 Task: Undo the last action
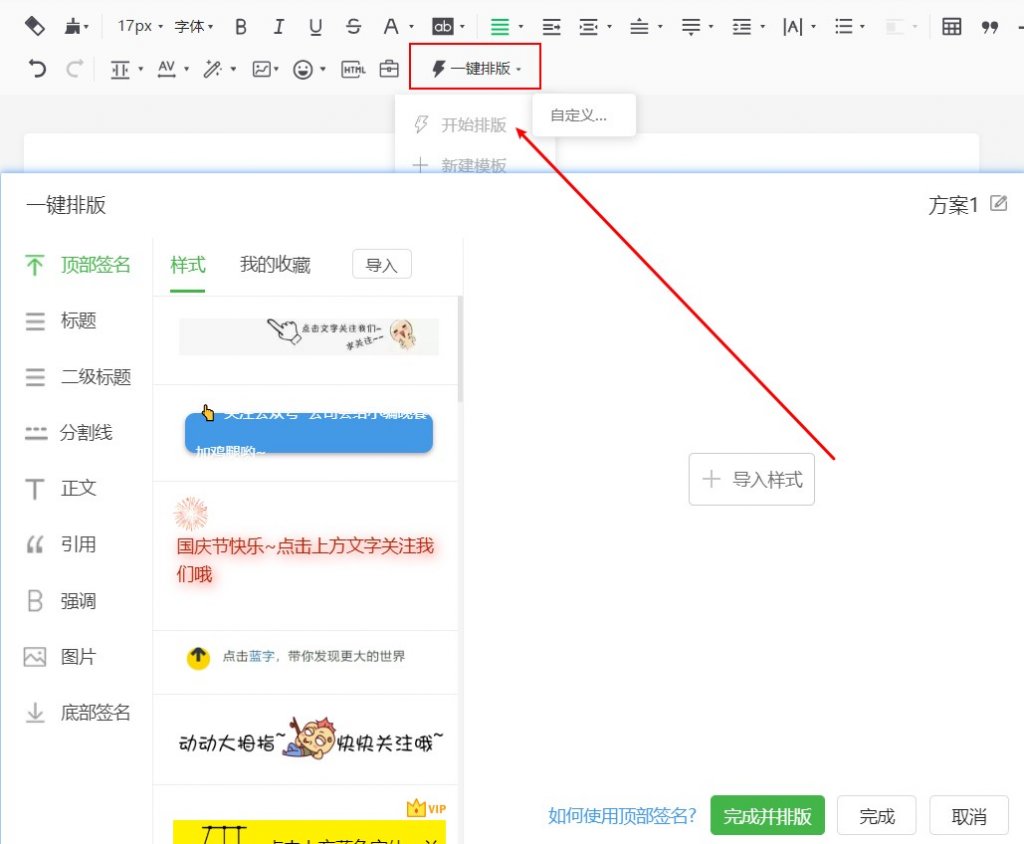(x=37, y=69)
